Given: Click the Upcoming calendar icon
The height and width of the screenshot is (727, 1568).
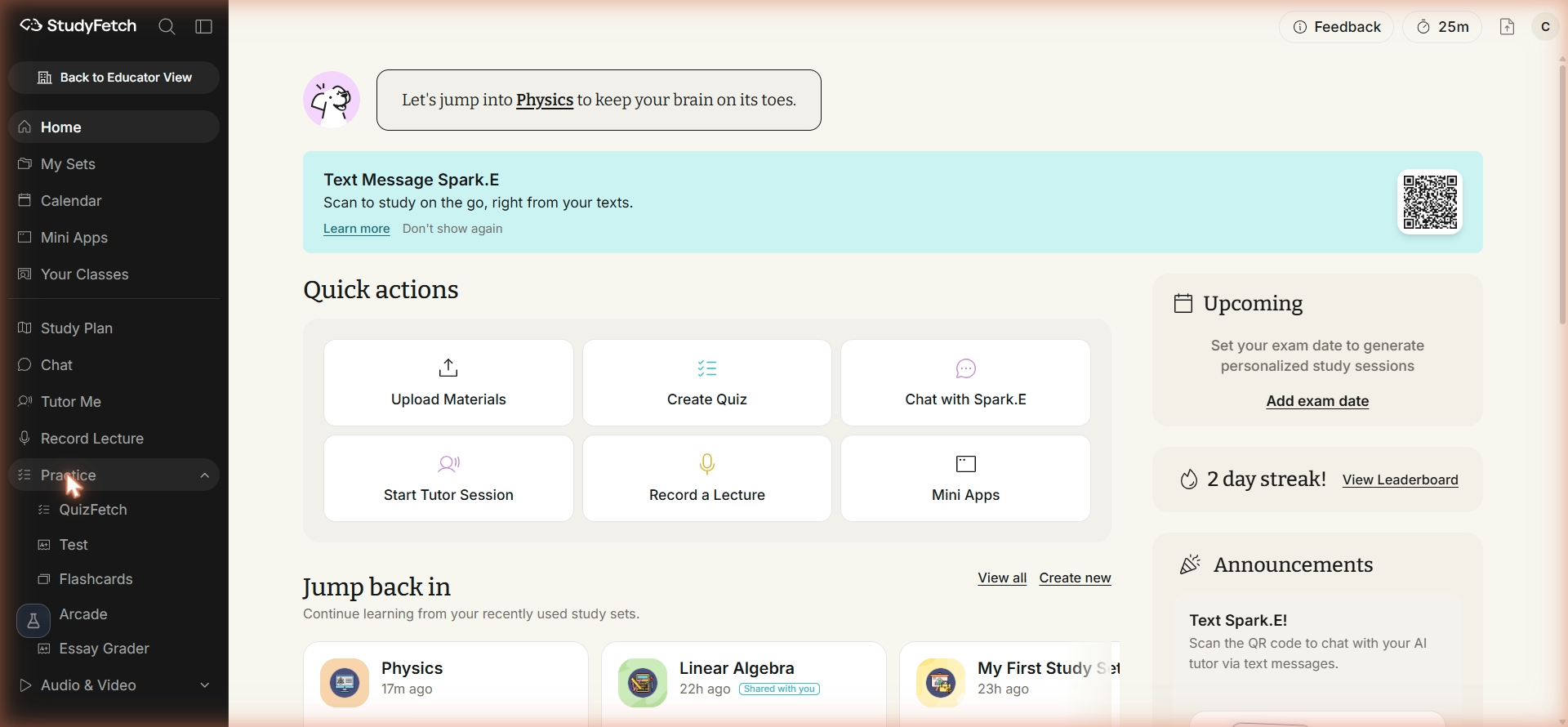Looking at the screenshot, I should (1183, 304).
